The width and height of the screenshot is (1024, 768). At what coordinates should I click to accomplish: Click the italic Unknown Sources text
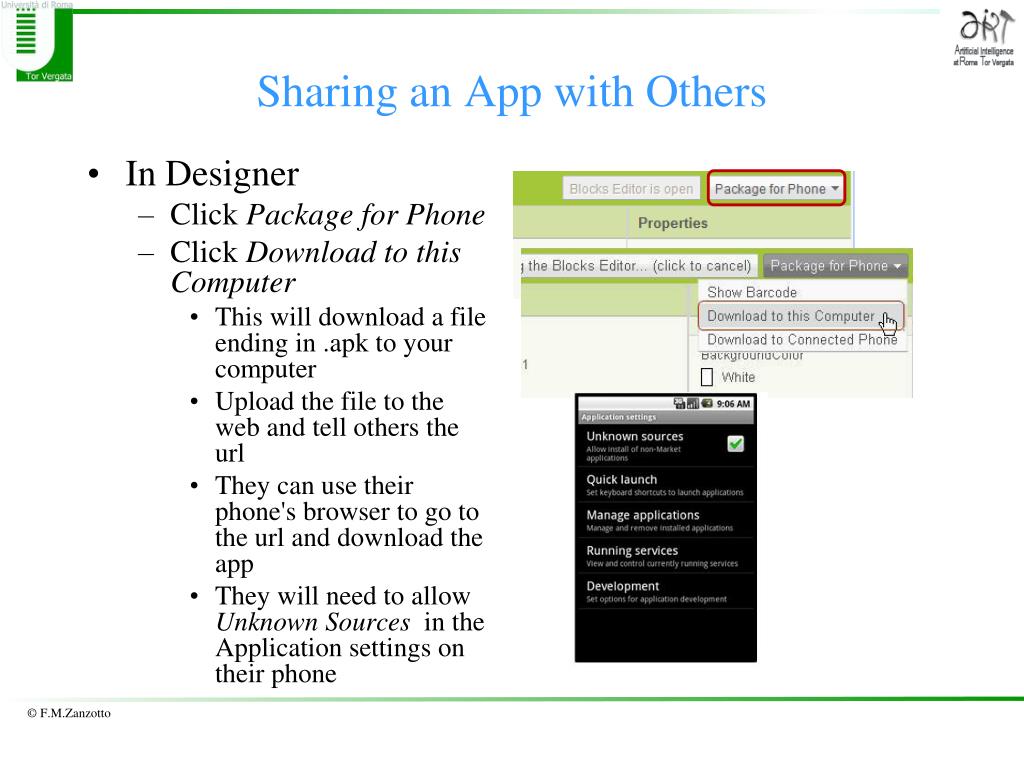click(313, 622)
